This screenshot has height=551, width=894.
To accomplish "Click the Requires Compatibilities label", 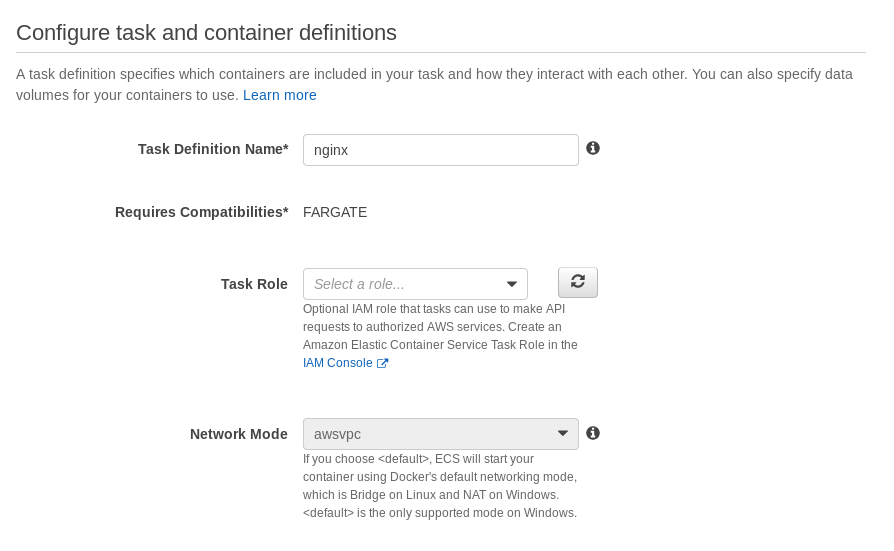I will 201,212.
